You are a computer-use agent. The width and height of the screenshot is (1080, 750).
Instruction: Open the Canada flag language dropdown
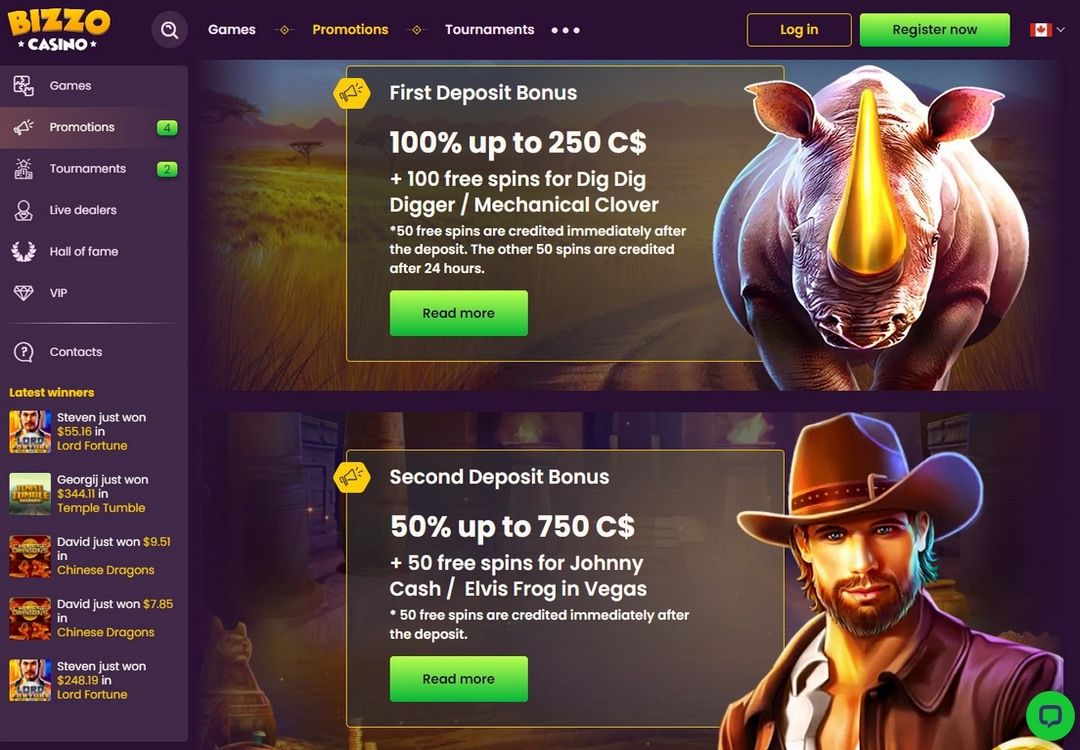[x=1047, y=30]
